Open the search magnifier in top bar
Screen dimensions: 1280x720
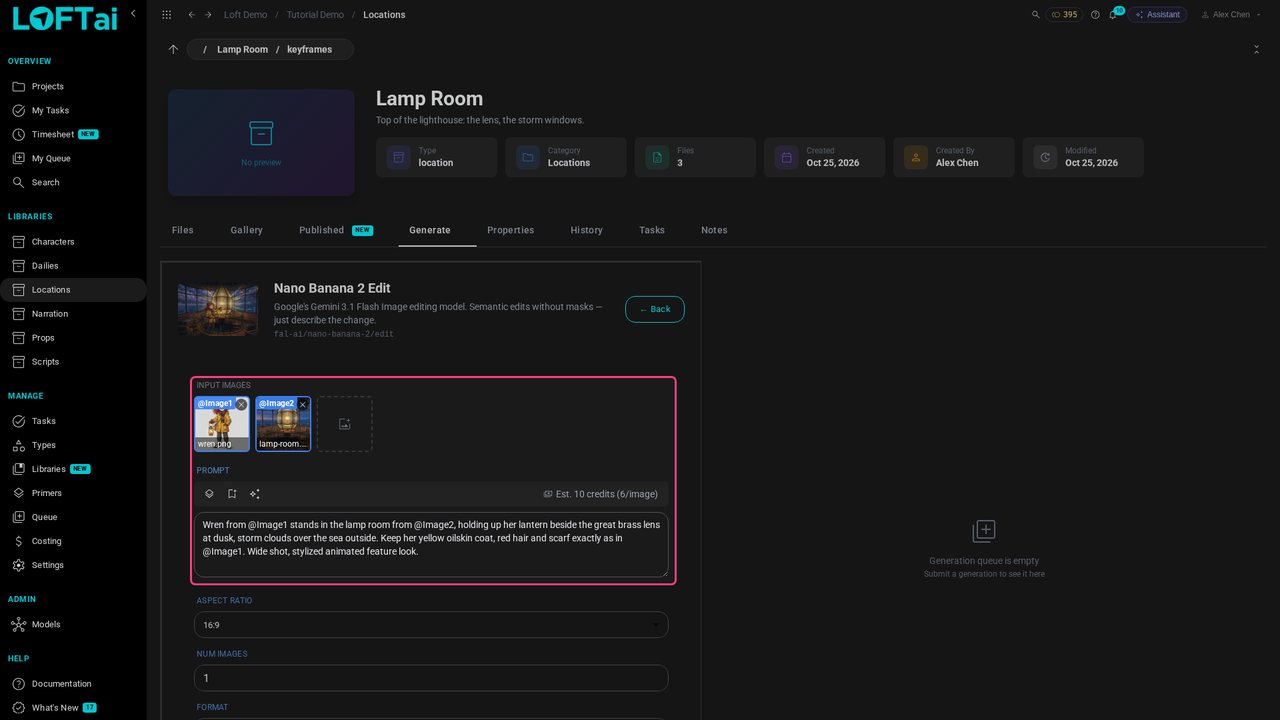point(1035,15)
